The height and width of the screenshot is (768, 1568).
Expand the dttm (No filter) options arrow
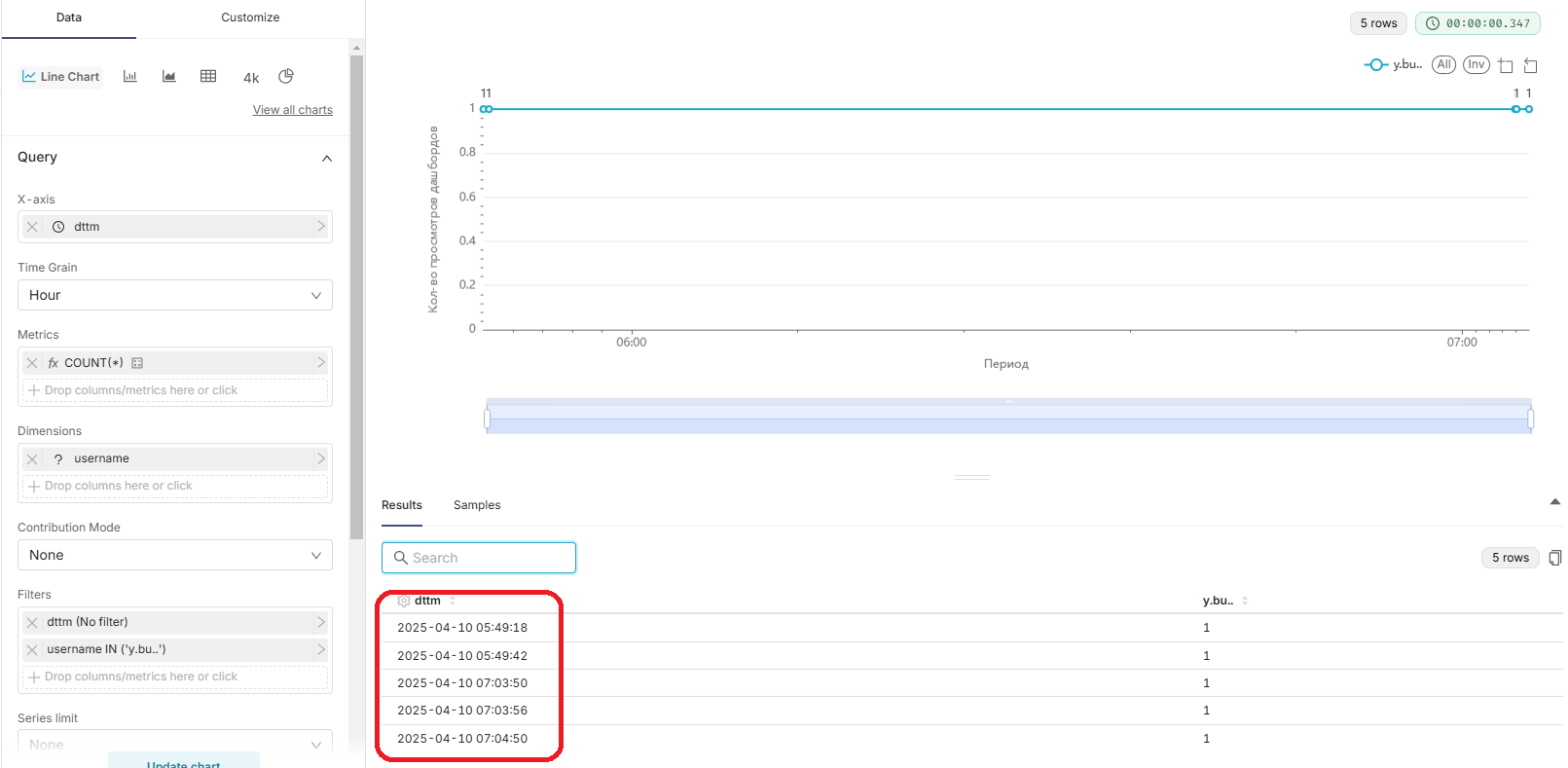[321, 622]
